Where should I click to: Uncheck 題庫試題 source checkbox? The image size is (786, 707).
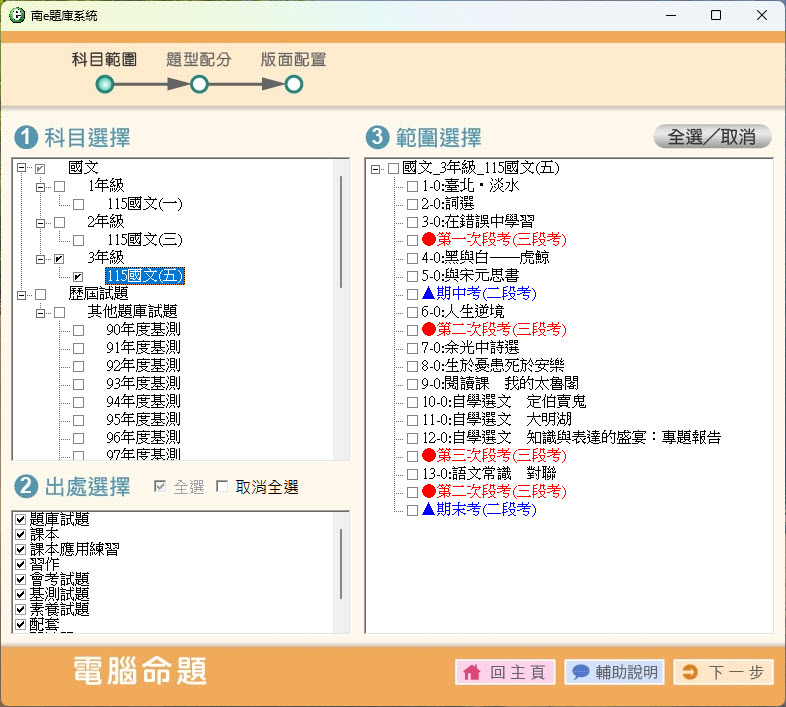[21, 519]
